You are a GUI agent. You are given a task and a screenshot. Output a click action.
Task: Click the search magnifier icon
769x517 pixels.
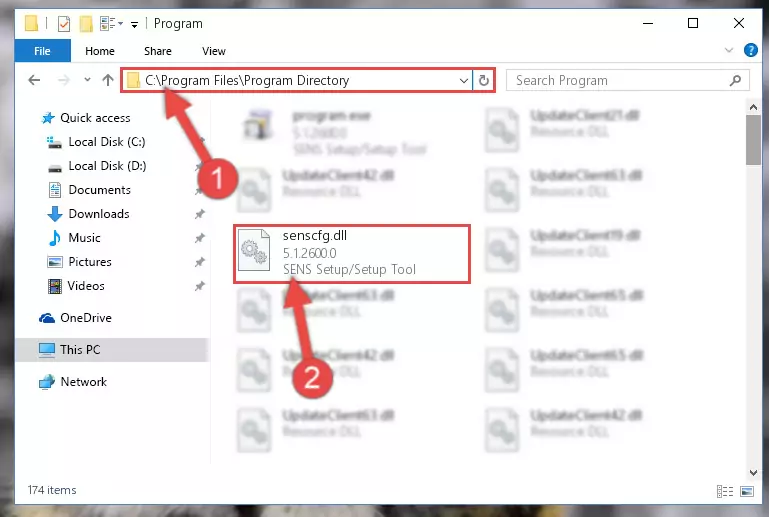click(735, 80)
